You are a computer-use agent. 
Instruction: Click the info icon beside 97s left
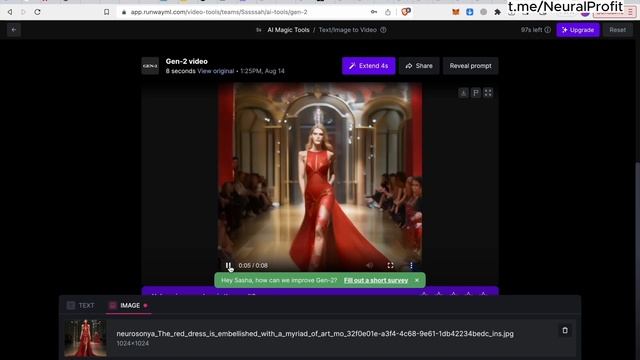548,30
